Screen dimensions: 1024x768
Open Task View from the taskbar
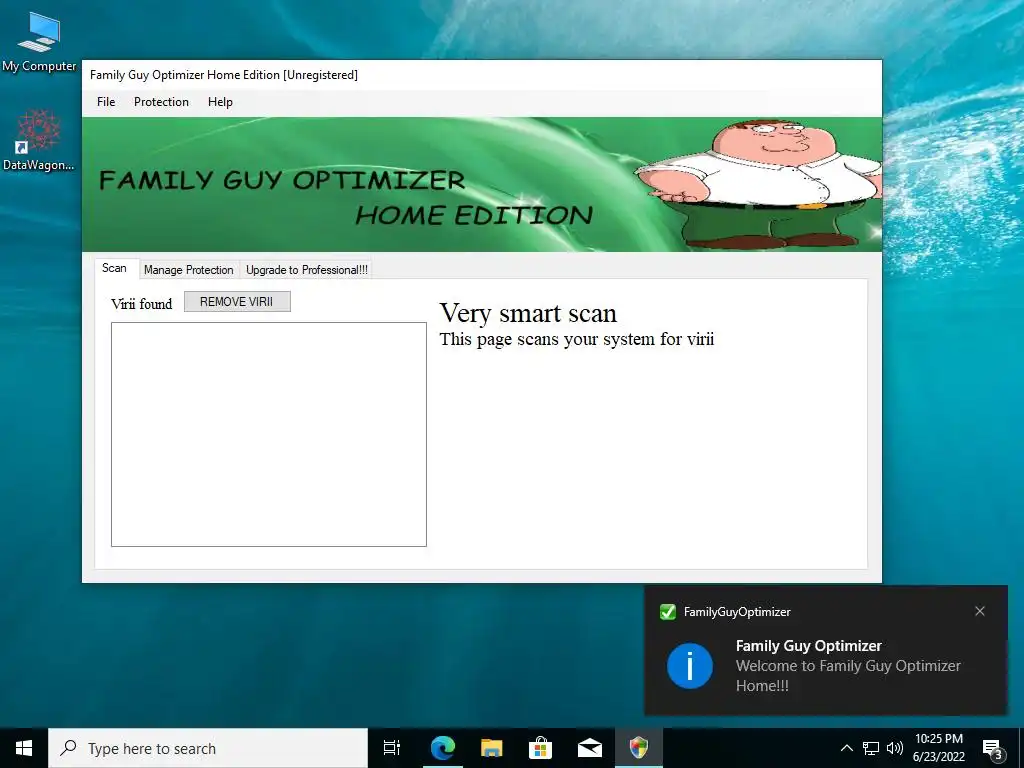392,748
